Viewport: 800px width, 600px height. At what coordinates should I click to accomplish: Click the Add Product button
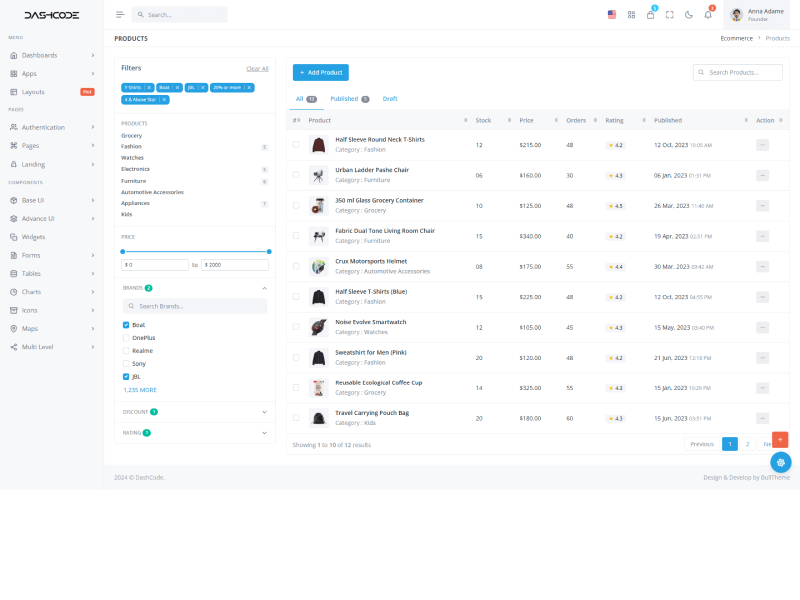tap(320, 72)
